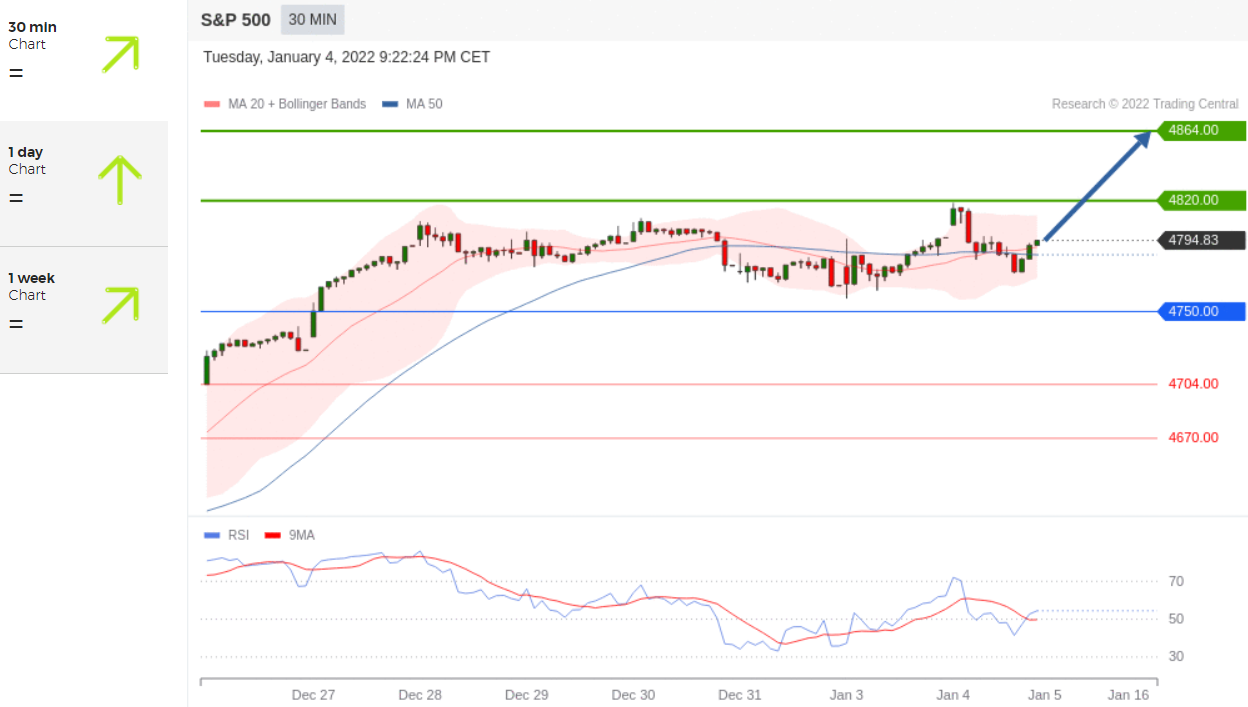Click the 4794.83 current price label
The width and height of the screenshot is (1248, 707).
[1201, 240]
